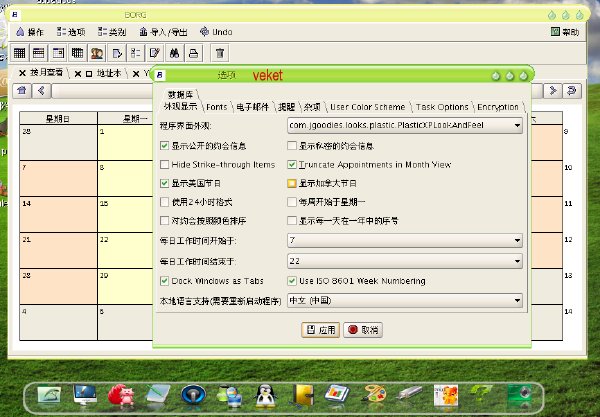Switch to the Task Options tab
The width and height of the screenshot is (600, 417).
[x=442, y=107]
